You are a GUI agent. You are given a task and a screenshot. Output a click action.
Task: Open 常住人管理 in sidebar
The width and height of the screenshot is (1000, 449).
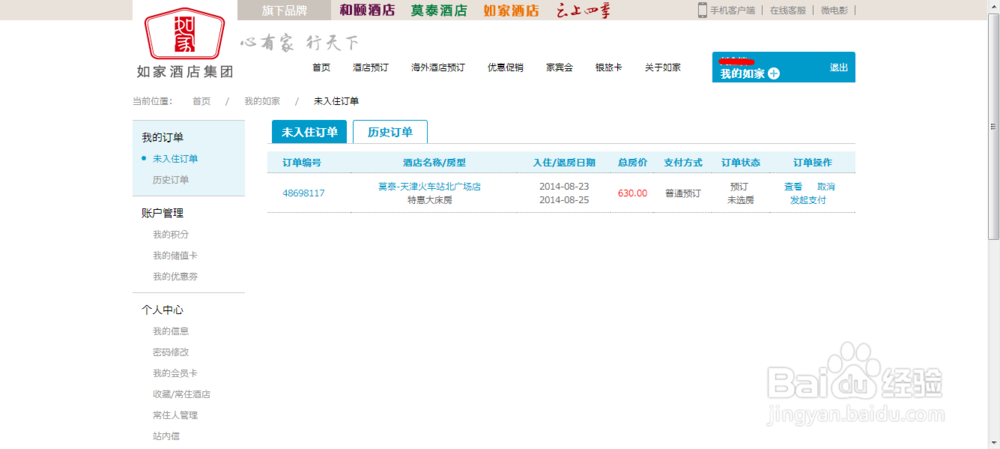tap(175, 415)
